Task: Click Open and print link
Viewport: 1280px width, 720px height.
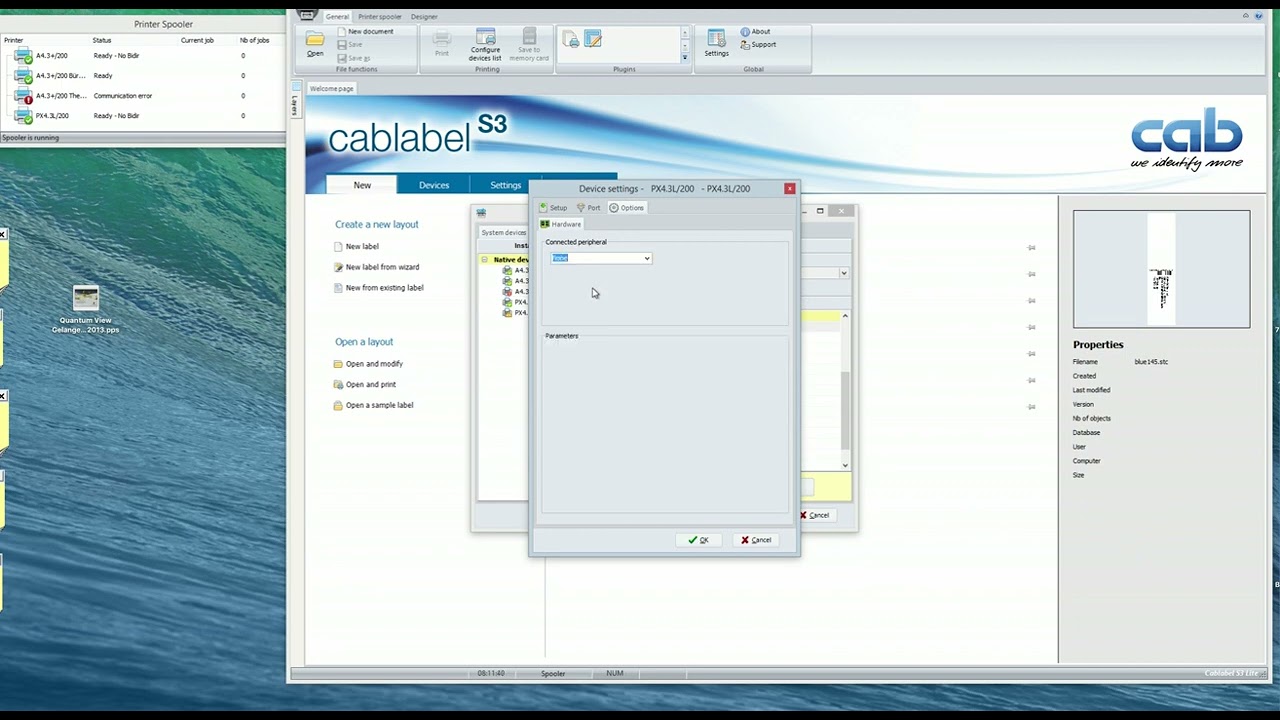Action: pos(365,384)
